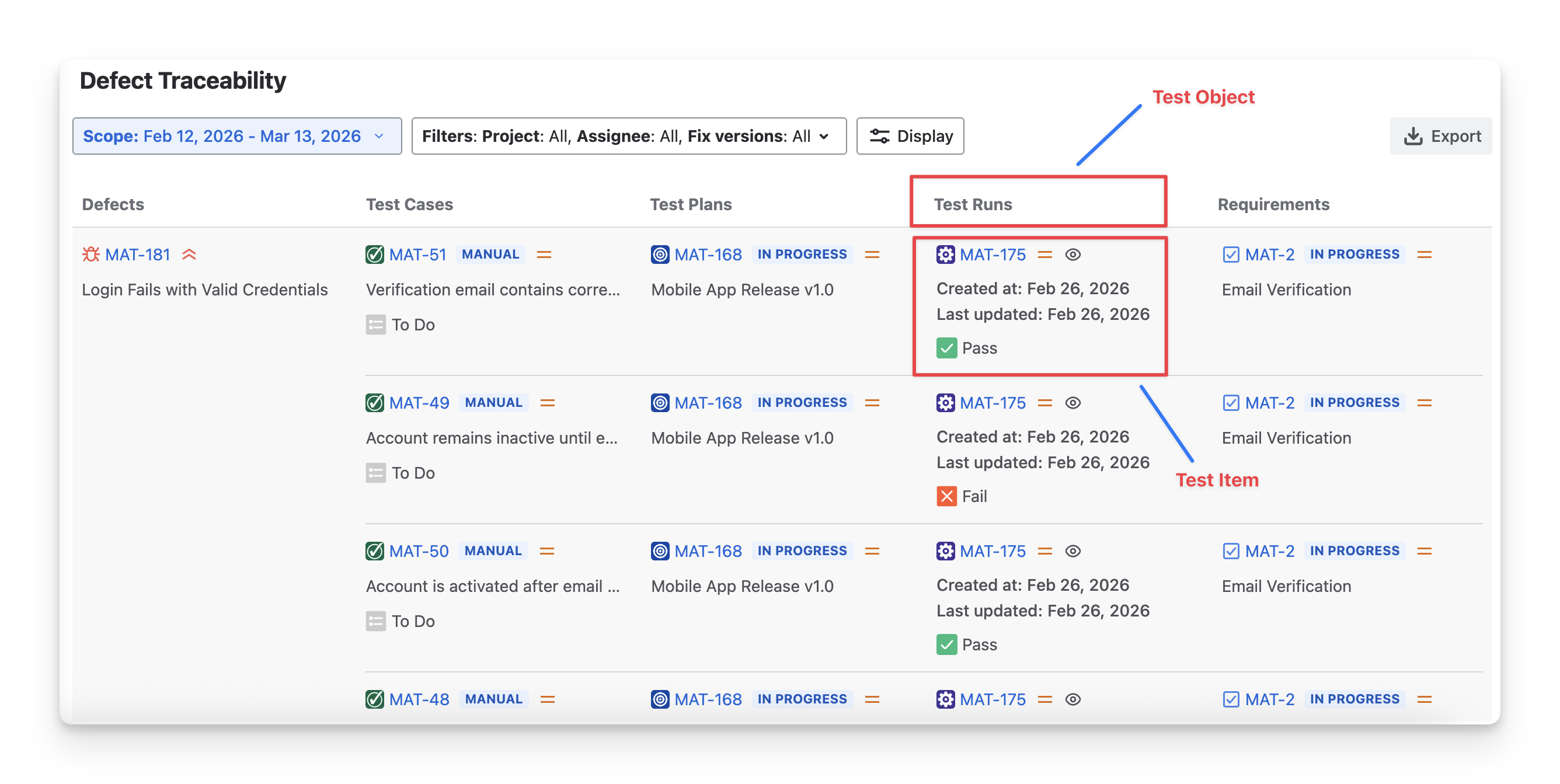Click the MAT-51 test case icon
Image resolution: width=1560 pixels, height=784 pixels.
coord(375,255)
